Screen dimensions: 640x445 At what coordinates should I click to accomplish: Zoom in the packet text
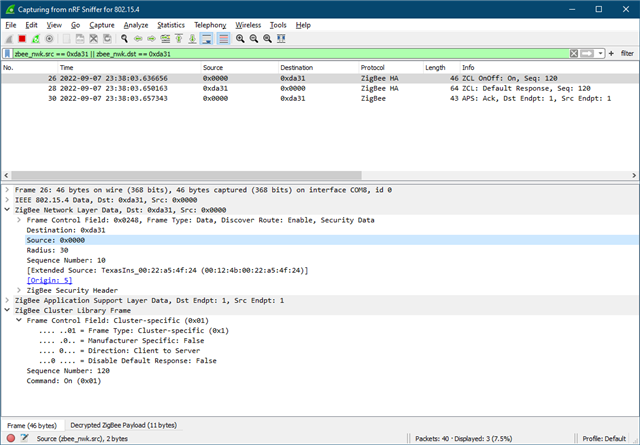[240, 39]
